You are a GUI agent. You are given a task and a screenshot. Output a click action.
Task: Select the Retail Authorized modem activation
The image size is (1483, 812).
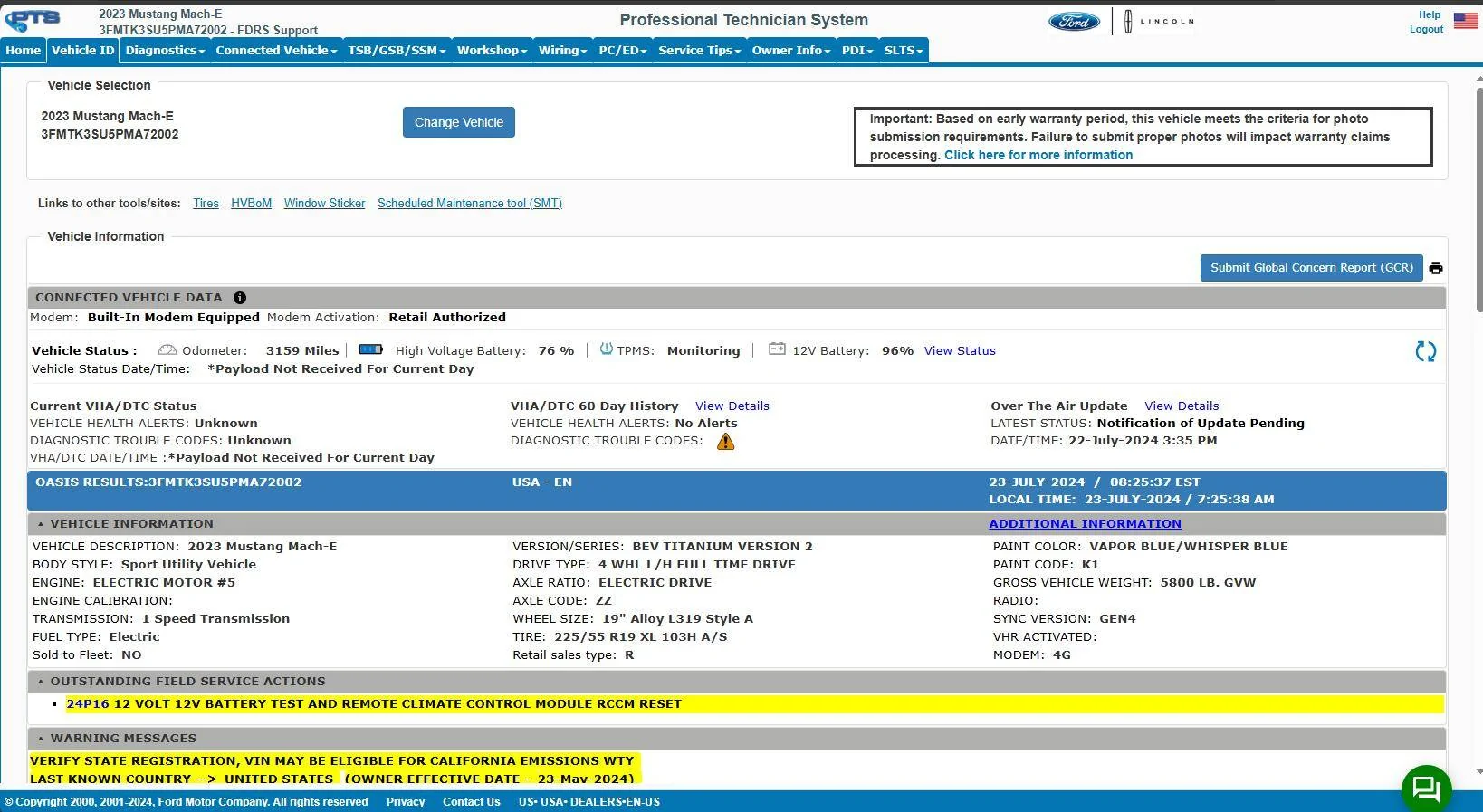point(447,318)
